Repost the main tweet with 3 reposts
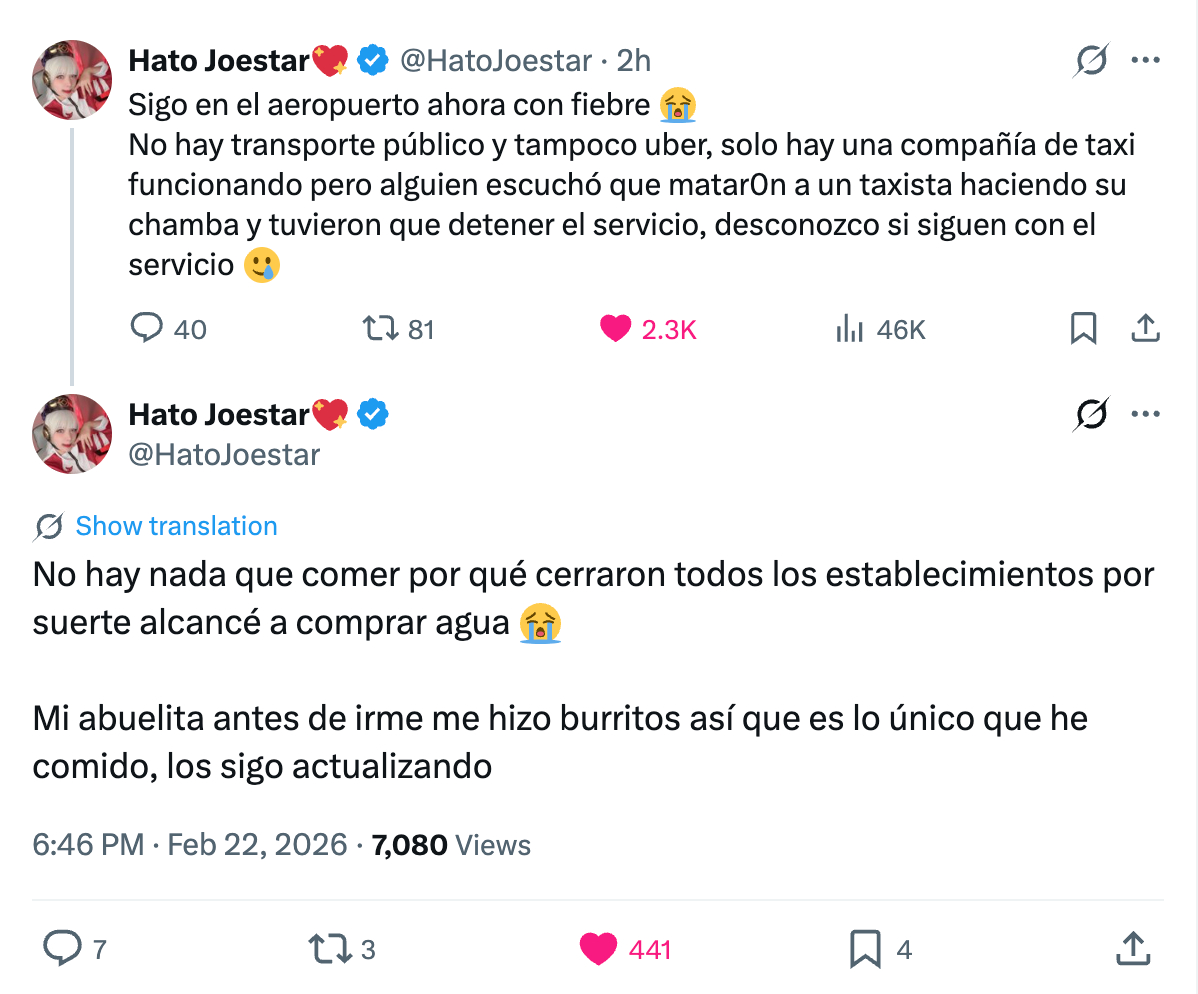 pyautogui.click(x=329, y=948)
